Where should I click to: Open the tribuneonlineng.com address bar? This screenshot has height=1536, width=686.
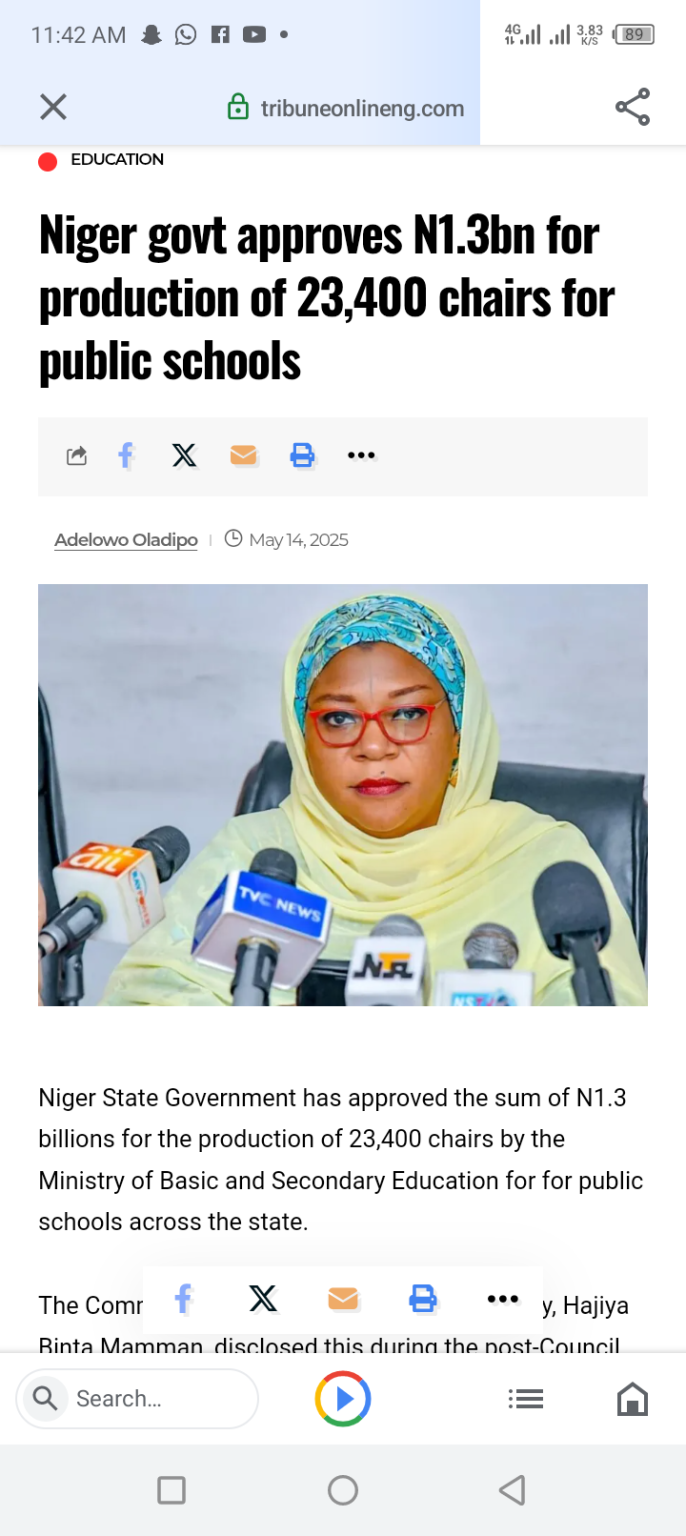pos(346,108)
